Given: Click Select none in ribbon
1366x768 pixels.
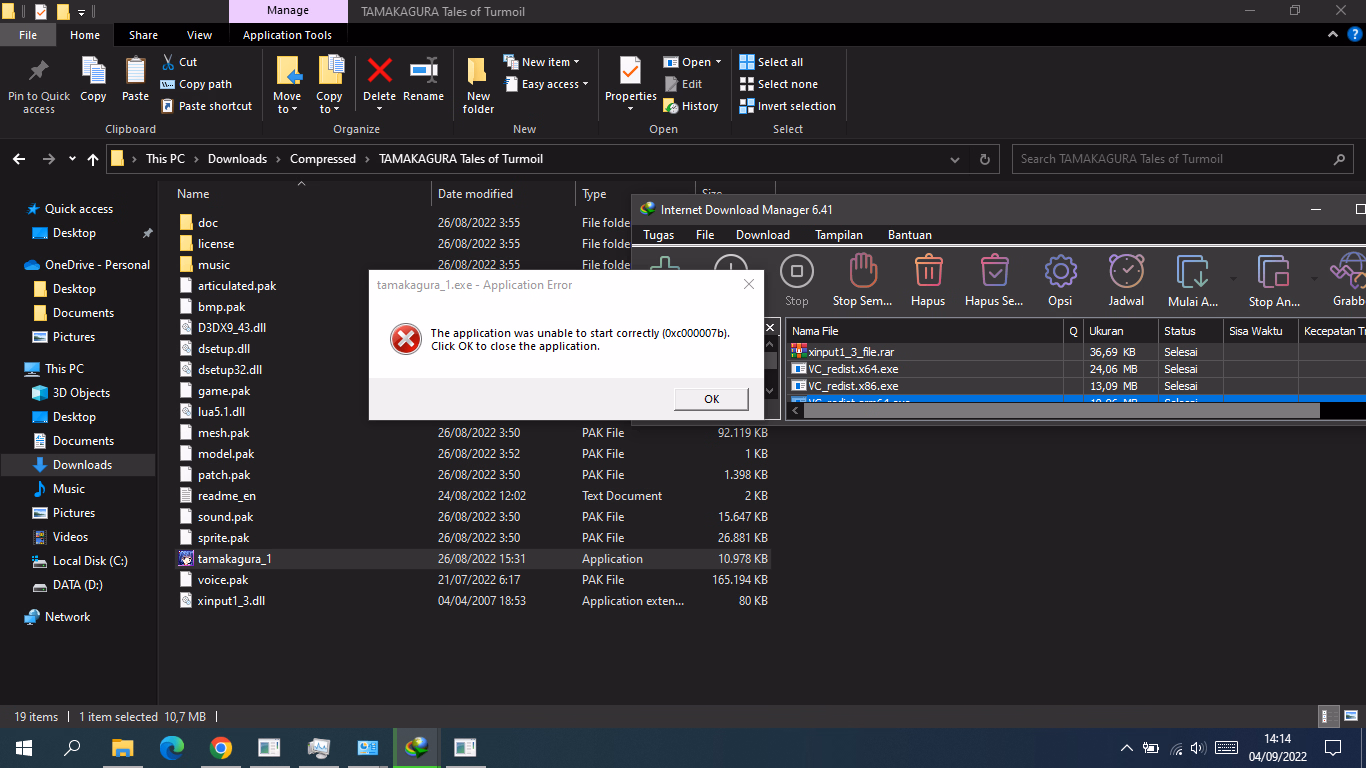Looking at the screenshot, I should coord(778,84).
